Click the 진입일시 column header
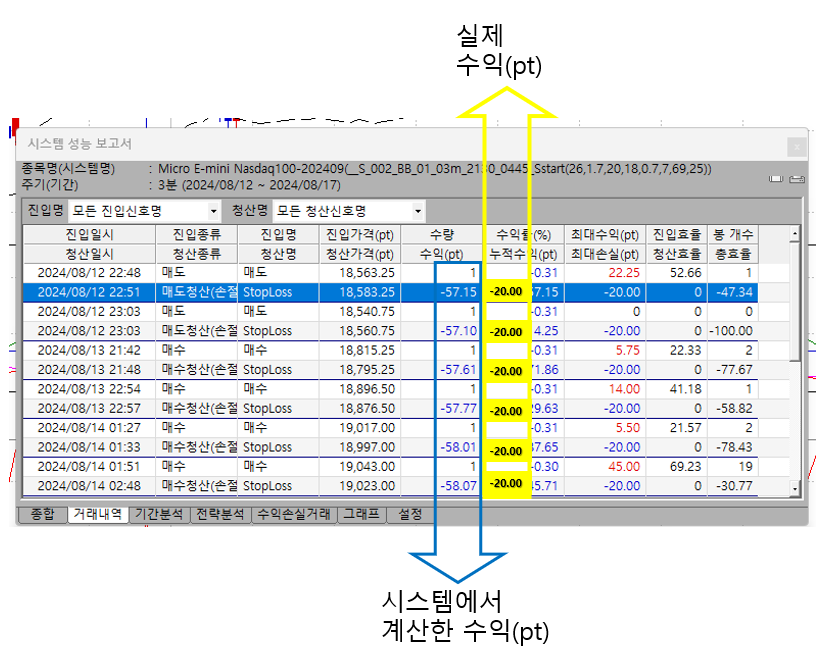 coord(89,234)
